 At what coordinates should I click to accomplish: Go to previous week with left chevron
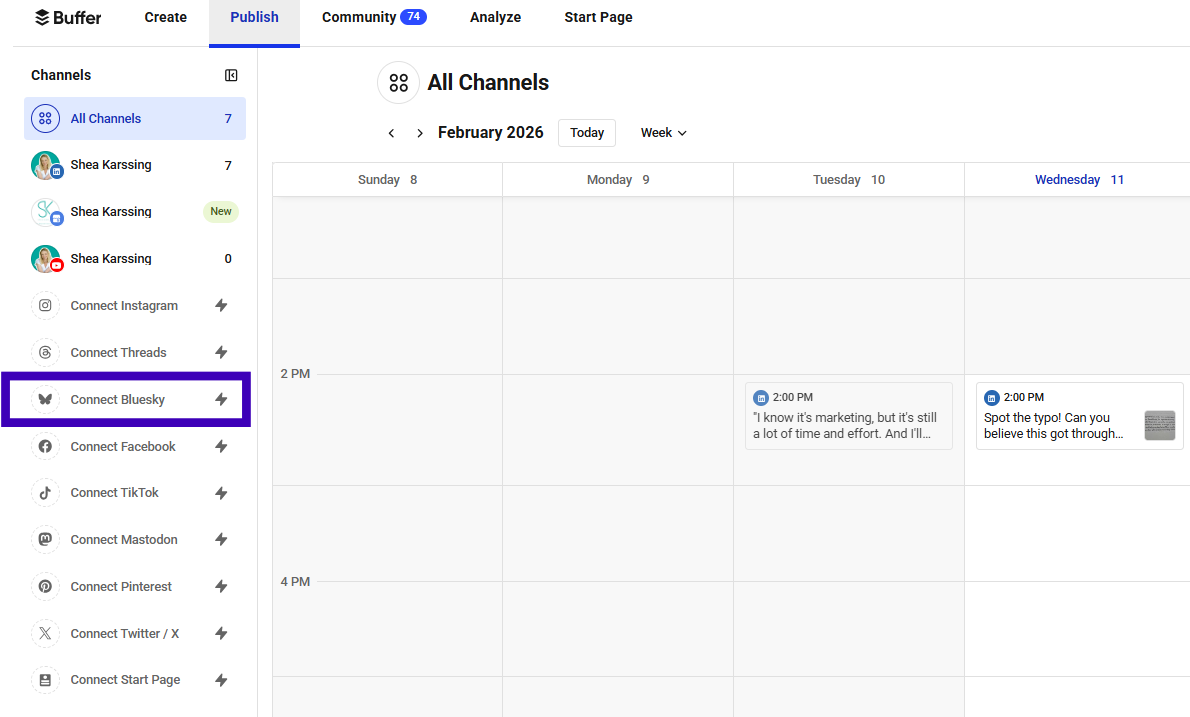tap(391, 132)
